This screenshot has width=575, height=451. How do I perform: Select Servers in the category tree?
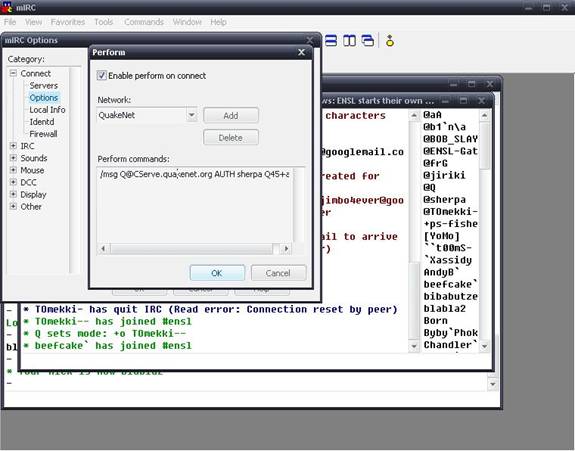point(44,85)
